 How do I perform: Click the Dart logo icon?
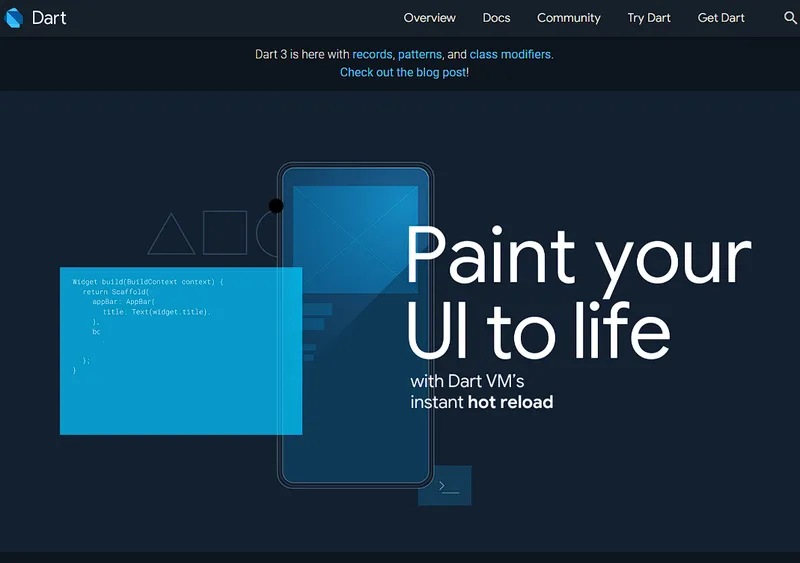click(14, 18)
